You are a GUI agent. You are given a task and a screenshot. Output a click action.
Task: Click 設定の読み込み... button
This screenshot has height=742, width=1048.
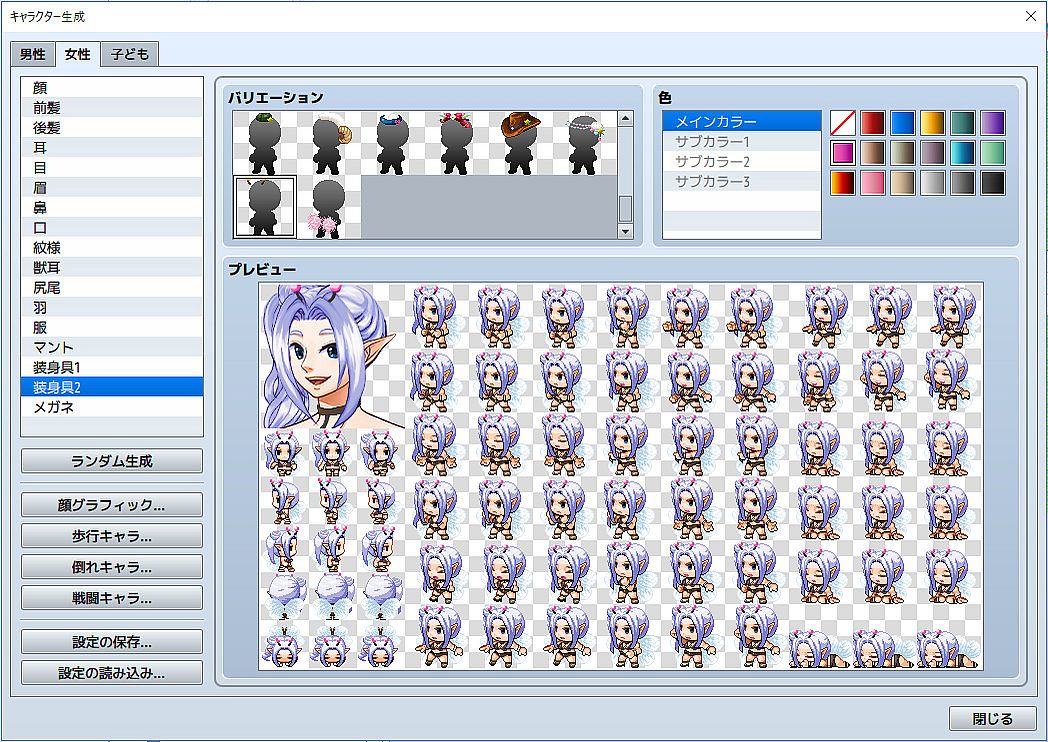(112, 672)
